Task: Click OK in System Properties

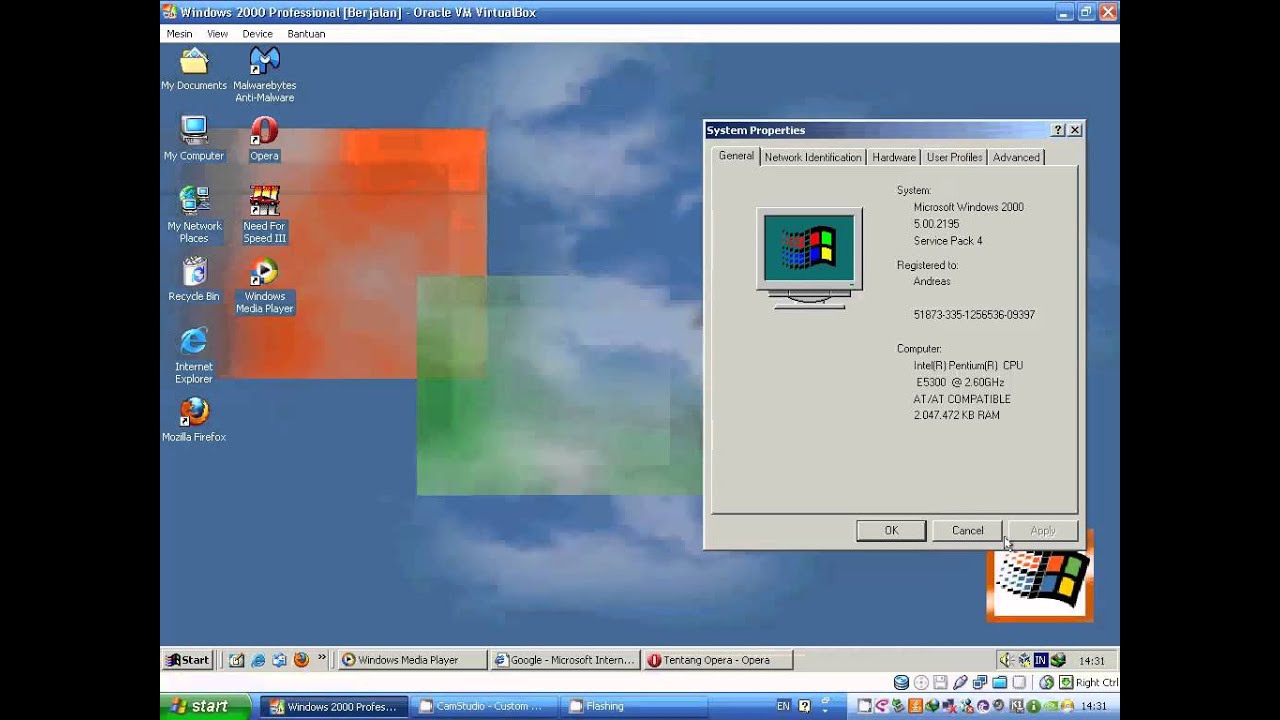Action: (891, 531)
